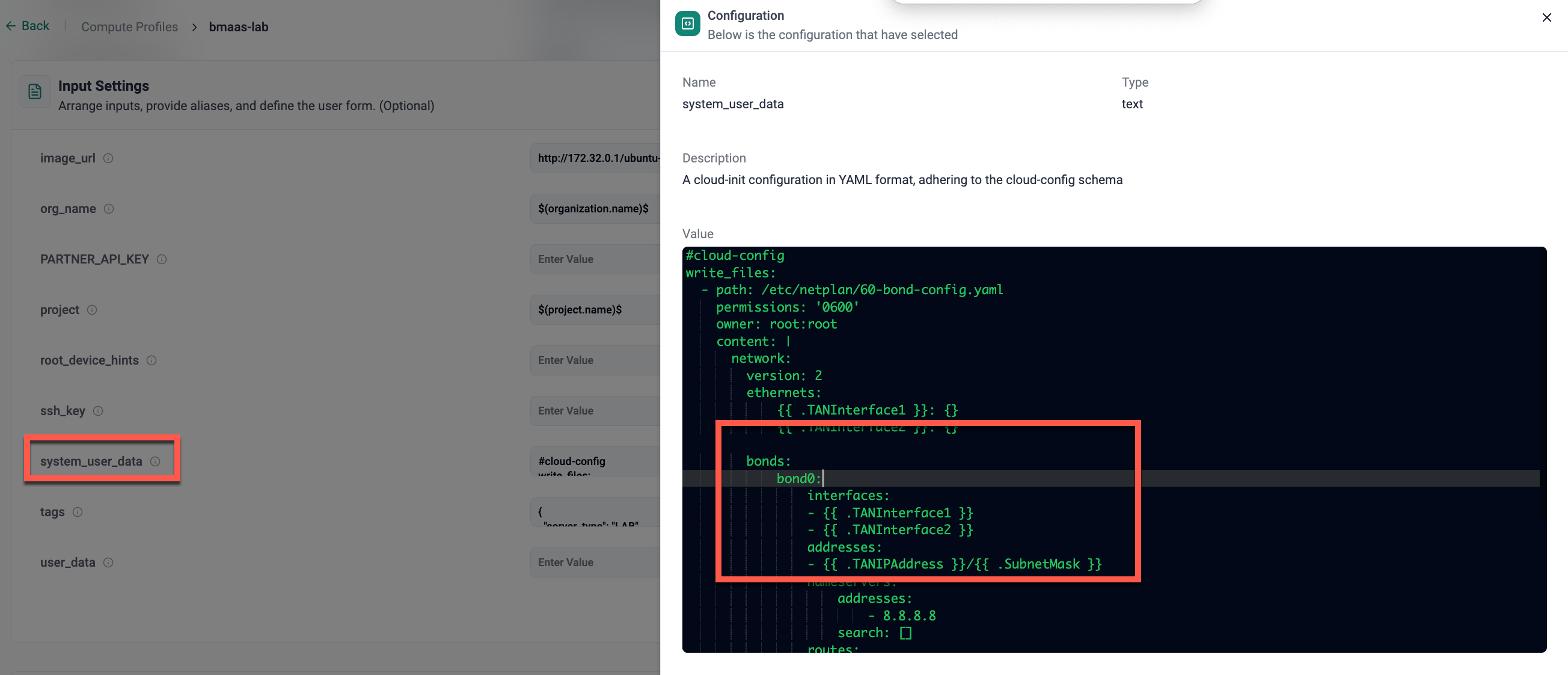Show info for project
1568x675 pixels.
pyautogui.click(x=92, y=310)
